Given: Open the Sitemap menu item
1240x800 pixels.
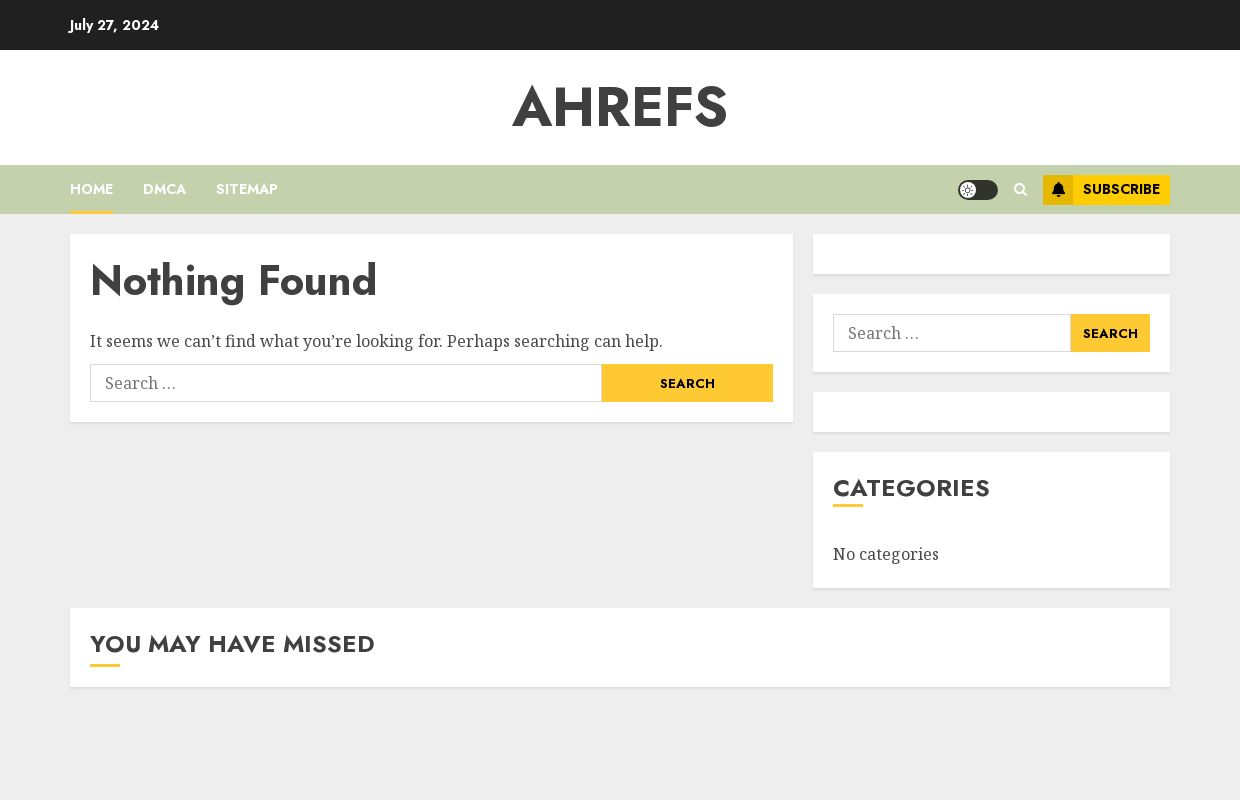Looking at the screenshot, I should point(246,189).
